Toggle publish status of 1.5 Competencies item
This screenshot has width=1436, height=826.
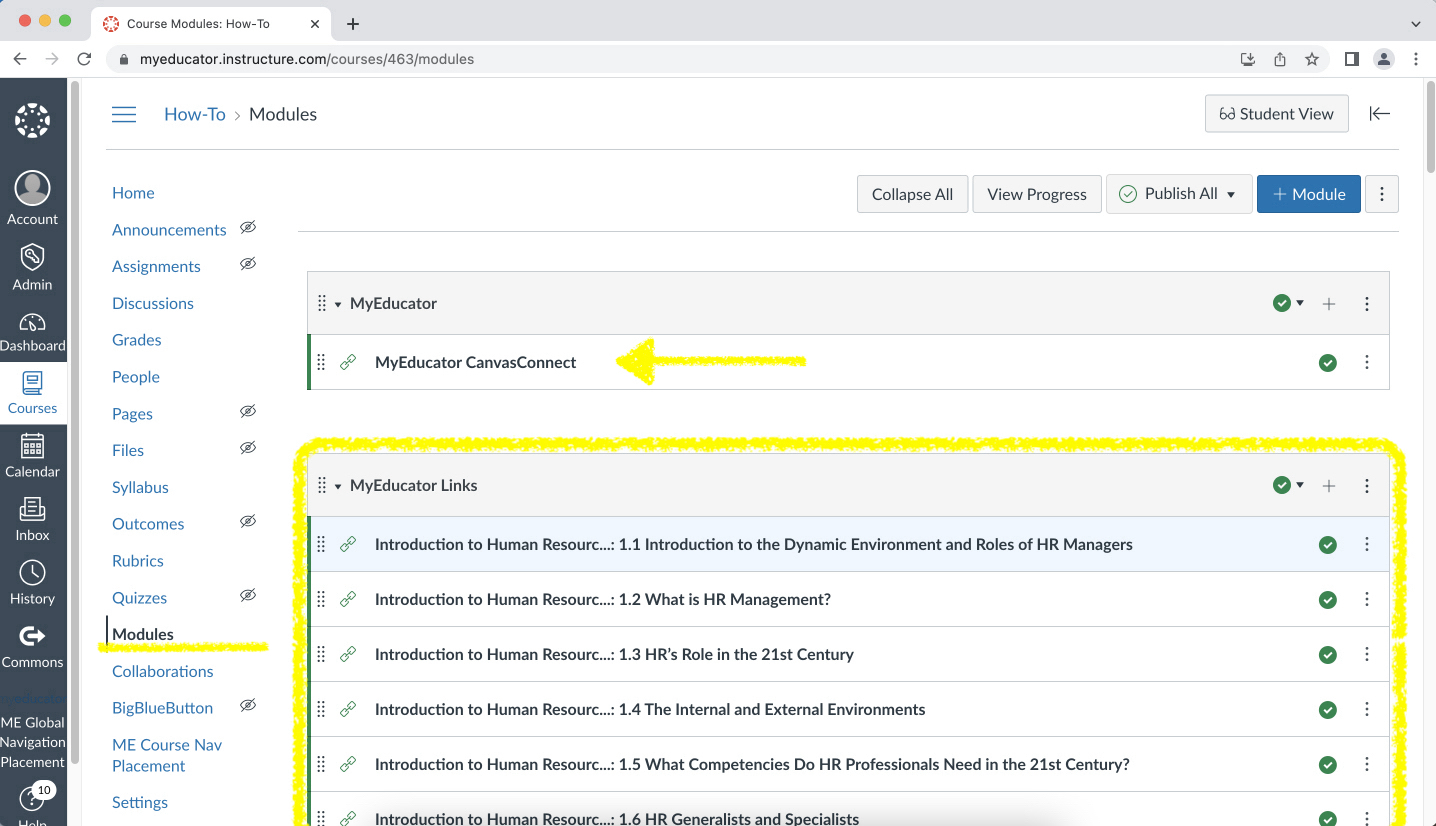click(1328, 765)
